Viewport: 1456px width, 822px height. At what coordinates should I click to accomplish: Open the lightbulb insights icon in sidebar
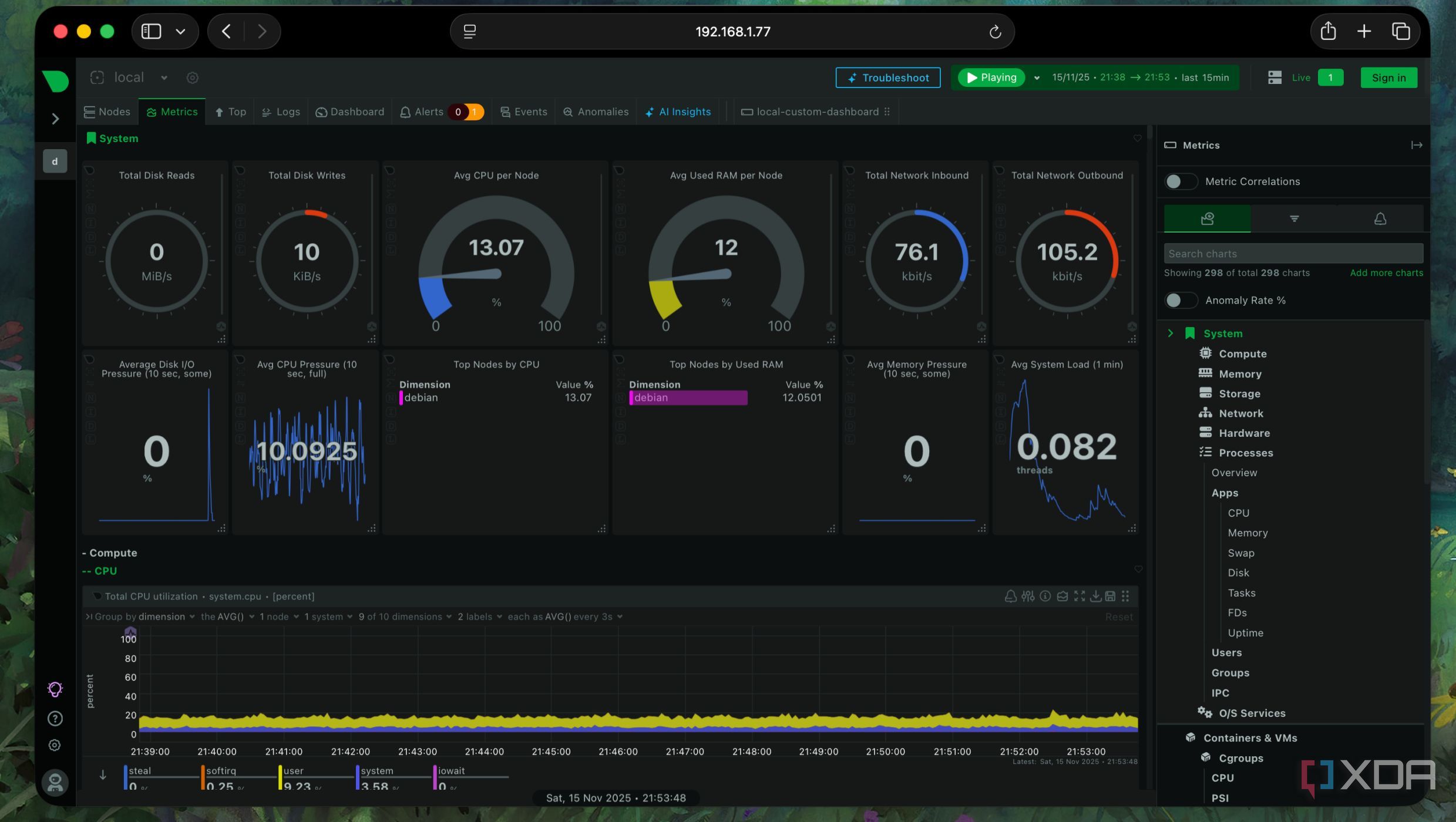[55, 689]
